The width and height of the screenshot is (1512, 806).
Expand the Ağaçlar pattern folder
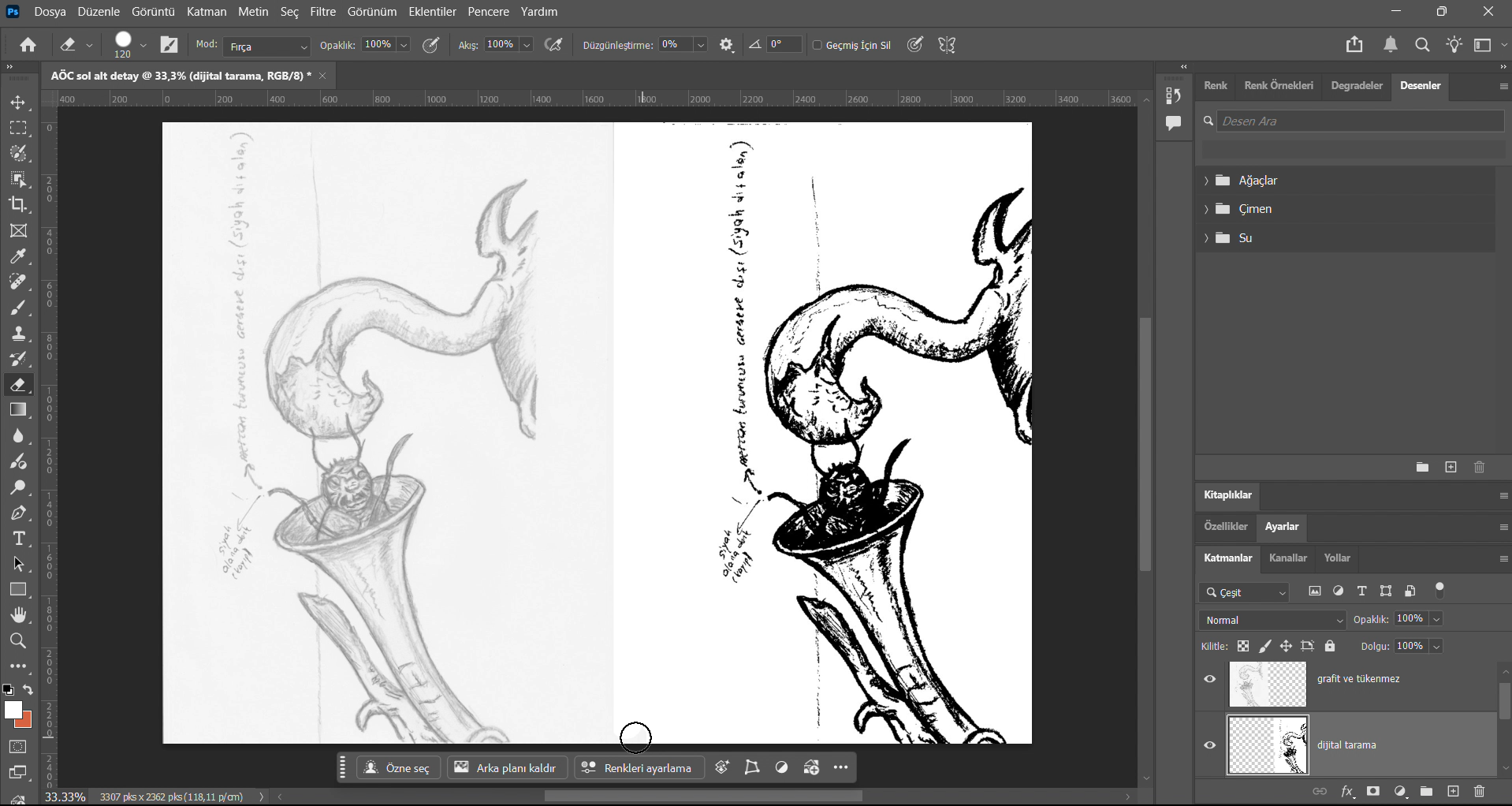click(x=1206, y=181)
